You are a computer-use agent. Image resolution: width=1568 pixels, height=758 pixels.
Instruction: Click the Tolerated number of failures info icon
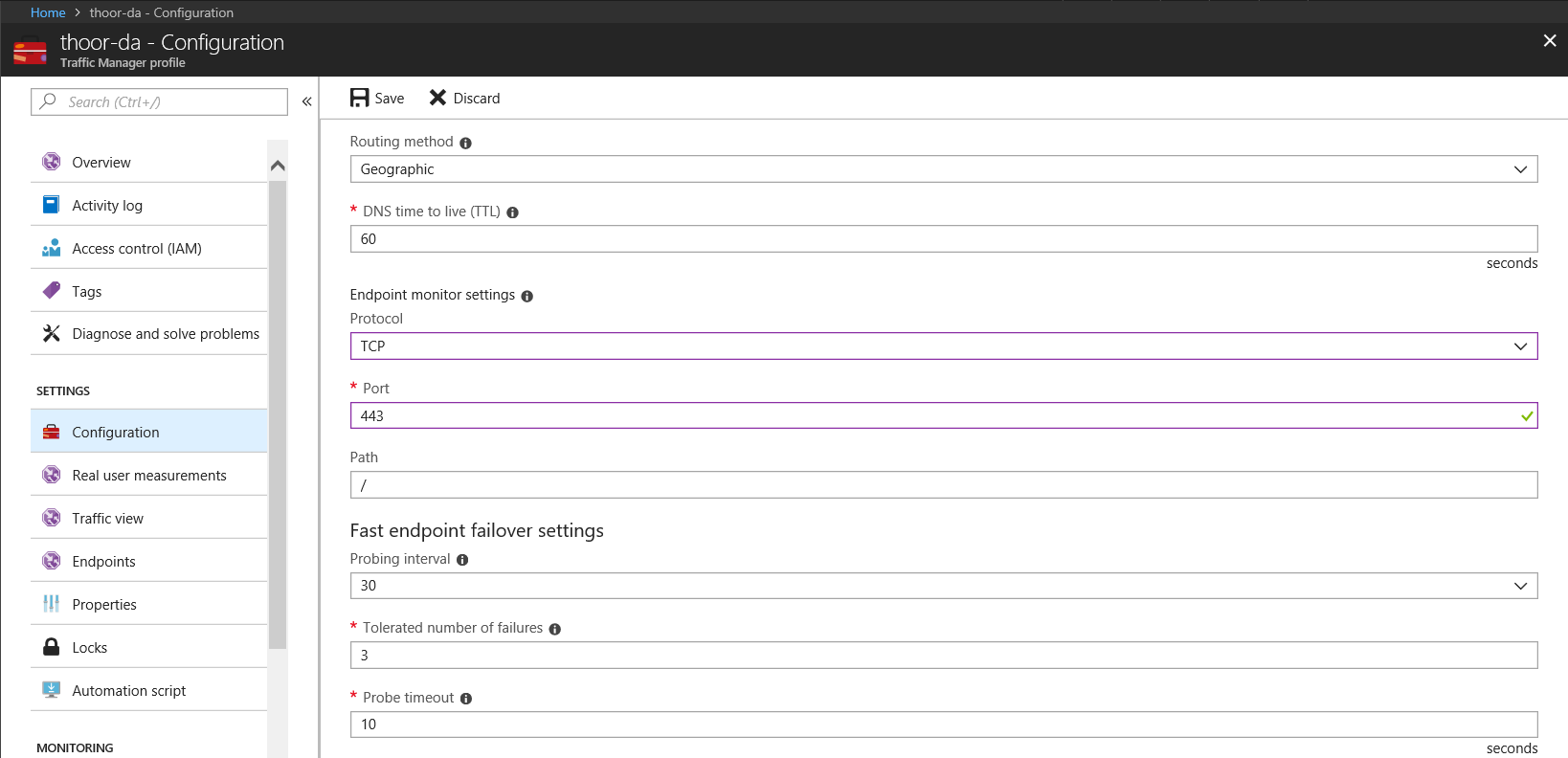click(555, 629)
